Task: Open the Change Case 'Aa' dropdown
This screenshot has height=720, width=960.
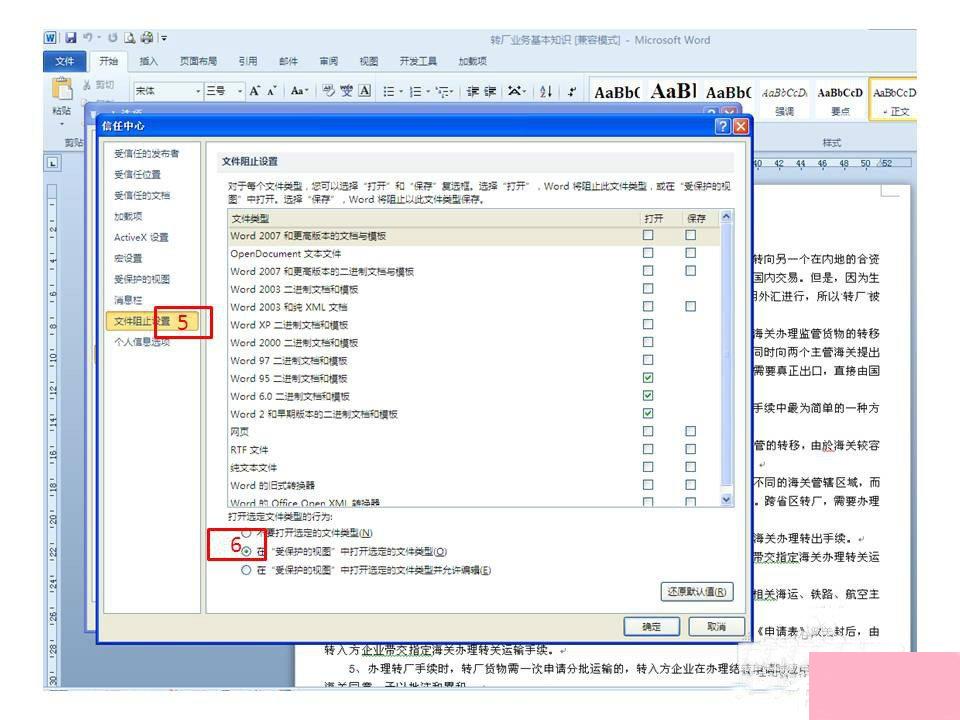Action: 299,91
